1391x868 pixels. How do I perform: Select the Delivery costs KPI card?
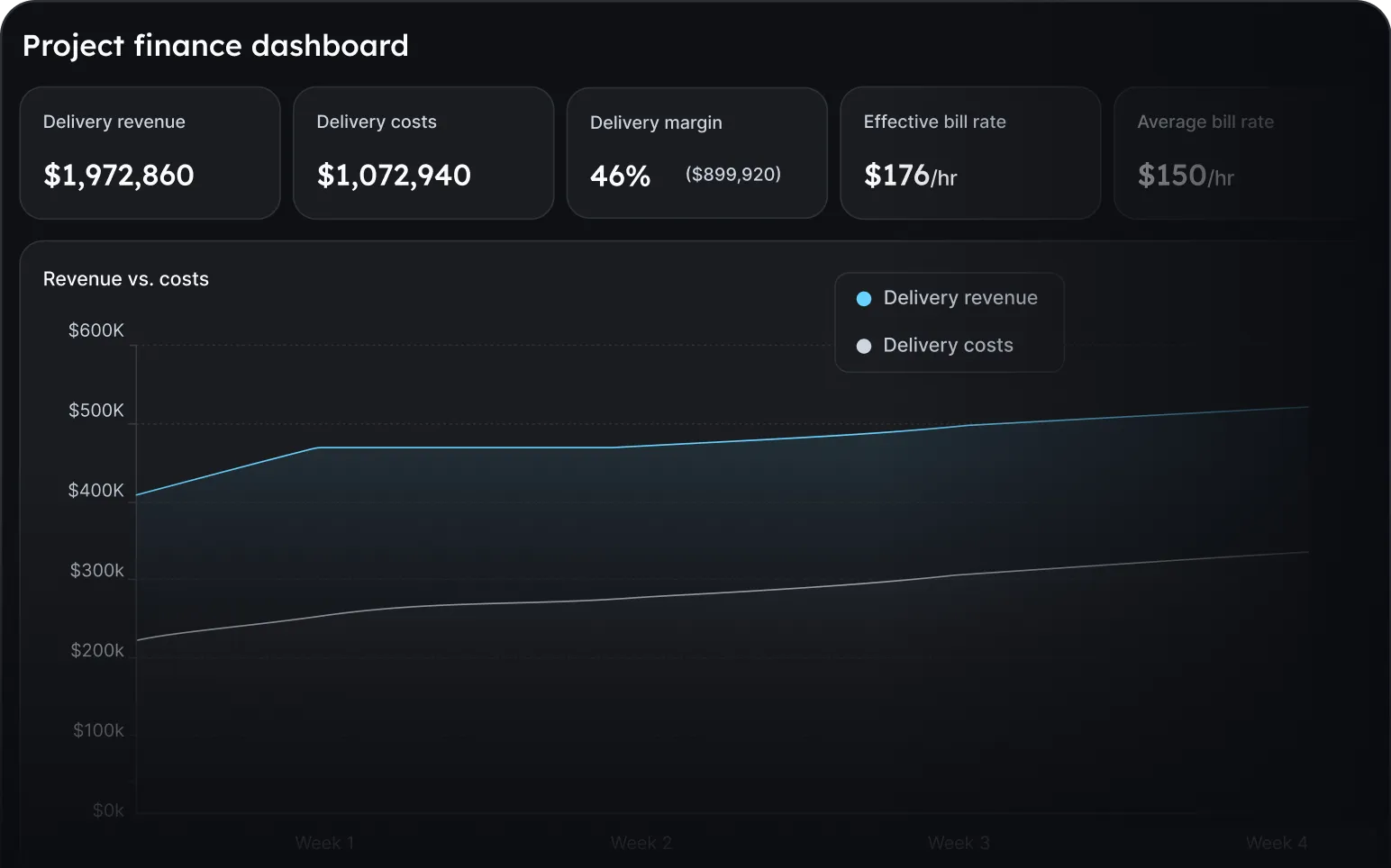coord(423,152)
